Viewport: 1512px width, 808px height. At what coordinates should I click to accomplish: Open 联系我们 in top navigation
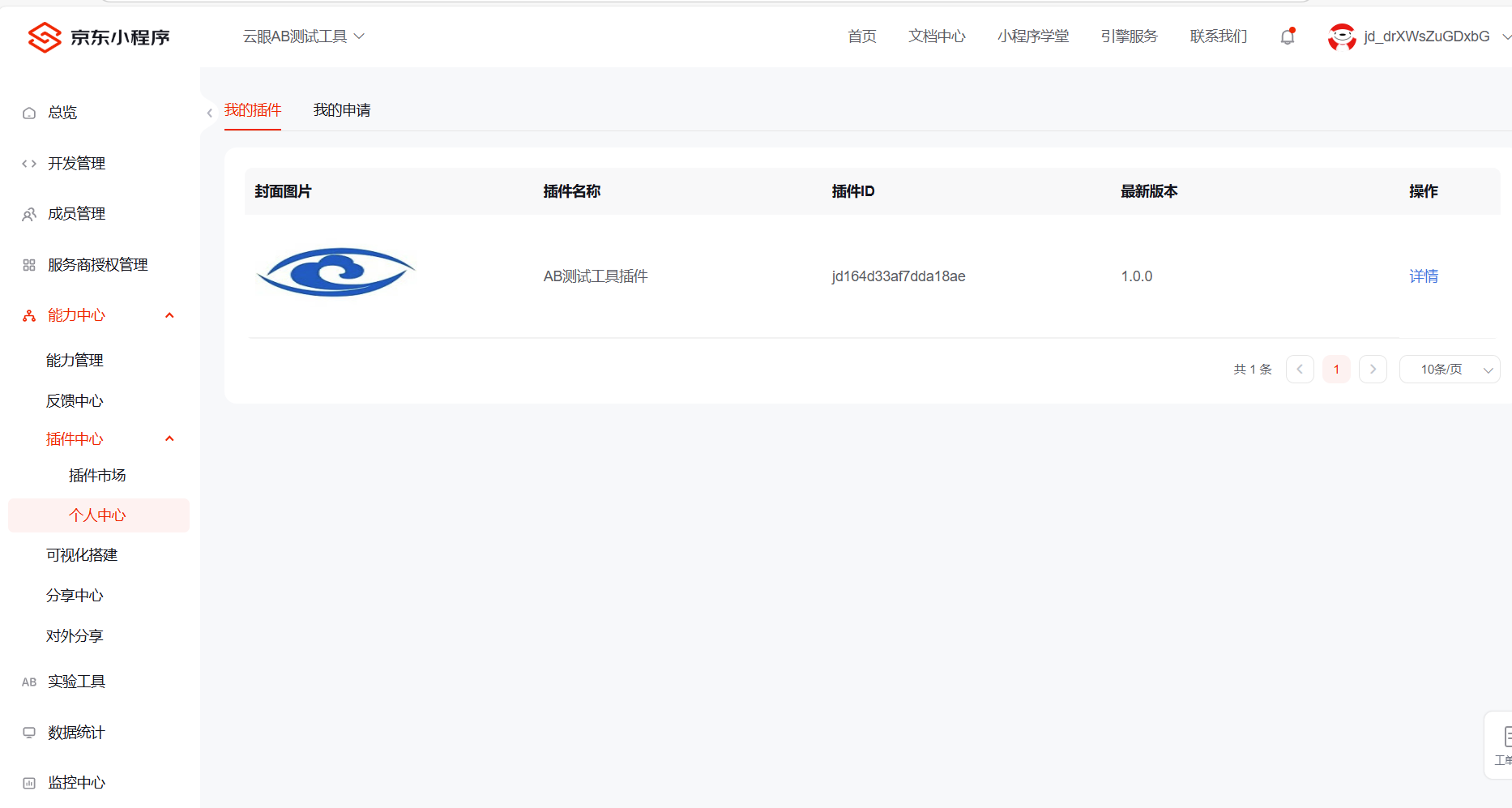click(x=1219, y=36)
